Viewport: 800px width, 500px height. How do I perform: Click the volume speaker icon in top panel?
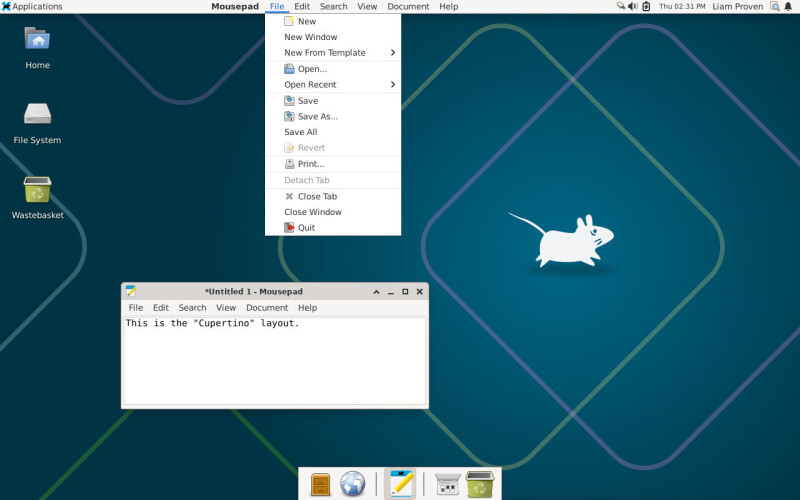pyautogui.click(x=633, y=6)
